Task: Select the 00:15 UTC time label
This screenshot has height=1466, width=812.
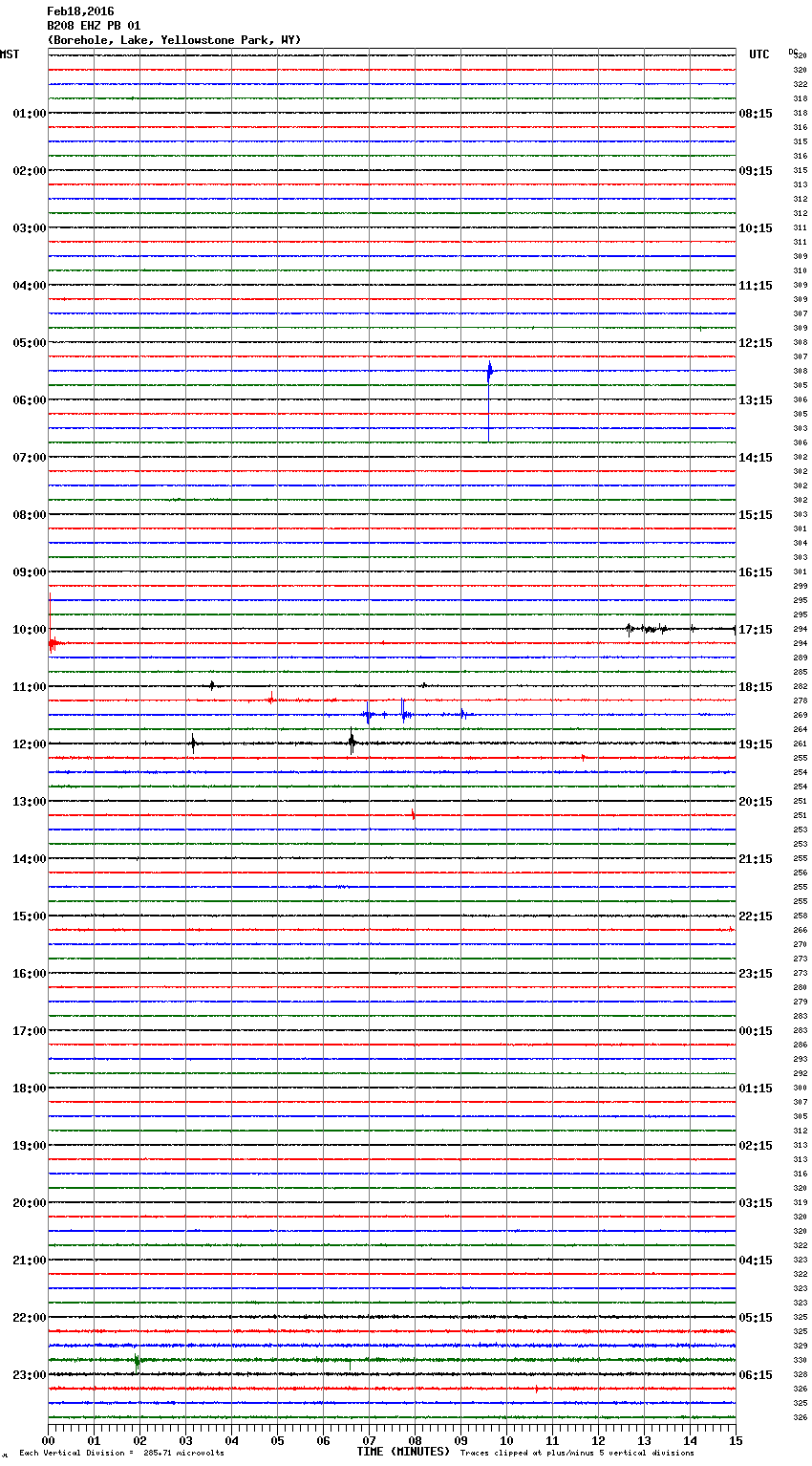Action: point(756,1031)
